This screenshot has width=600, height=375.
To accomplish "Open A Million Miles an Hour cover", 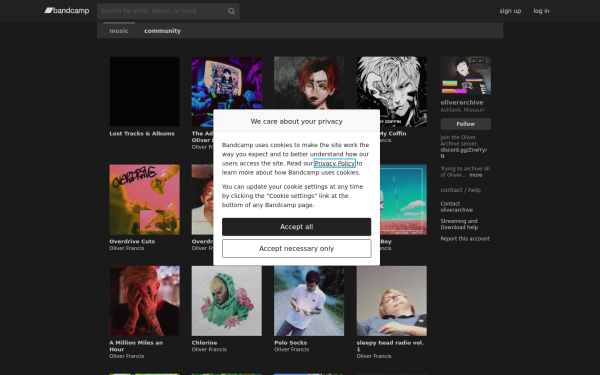I will [144, 301].
